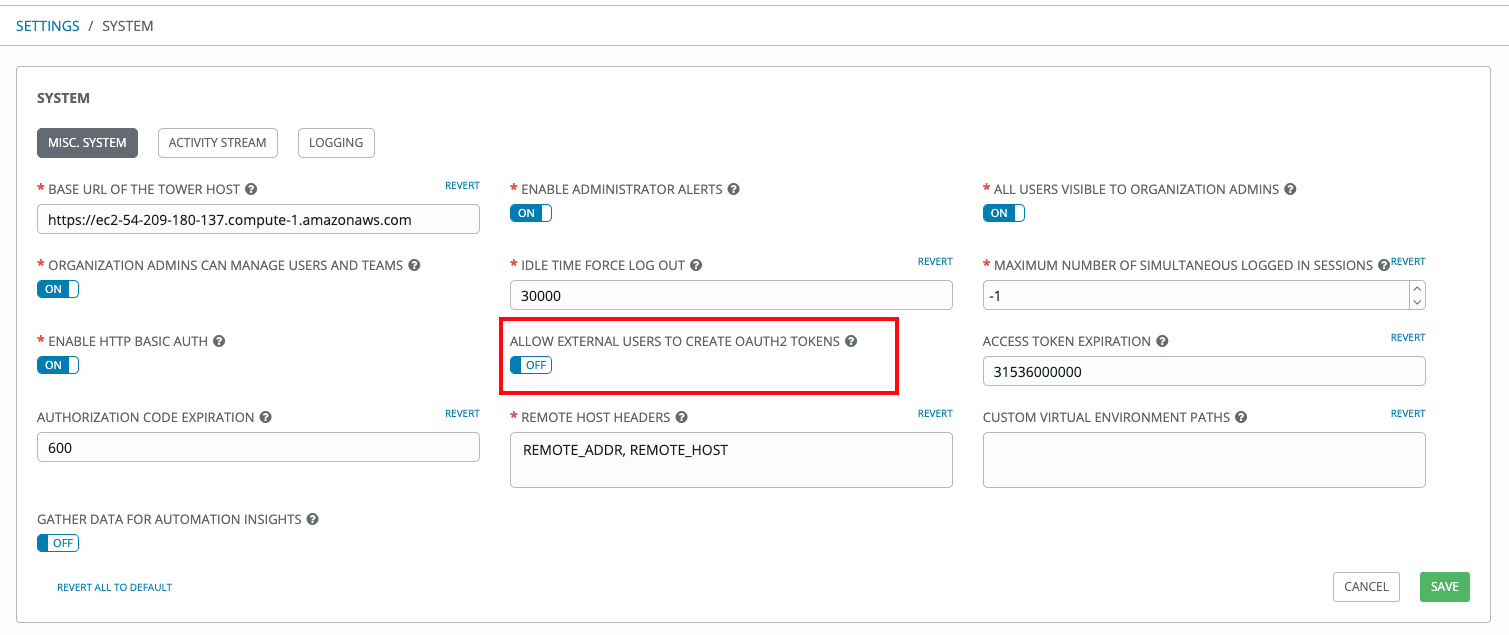Select the Misc. System tab
Image resolution: width=1509 pixels, height=635 pixels.
click(87, 143)
